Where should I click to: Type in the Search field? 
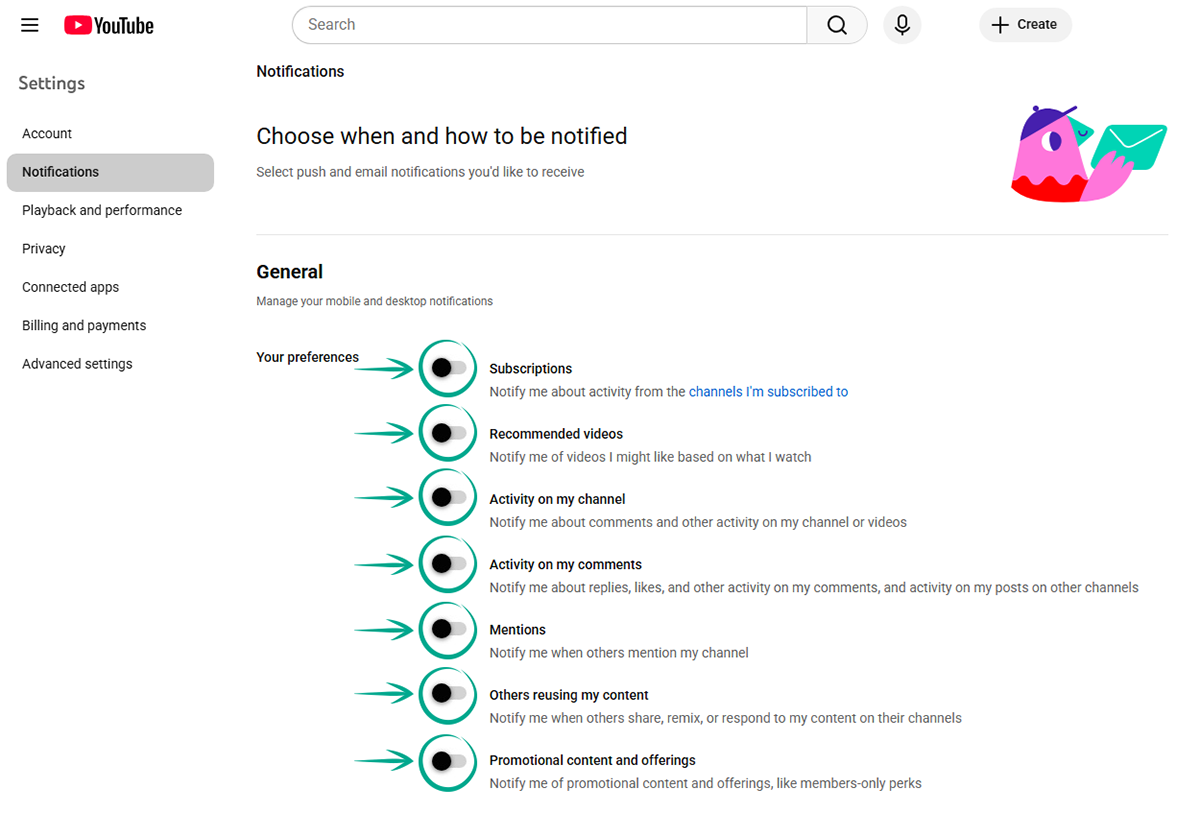pyautogui.click(x=550, y=25)
